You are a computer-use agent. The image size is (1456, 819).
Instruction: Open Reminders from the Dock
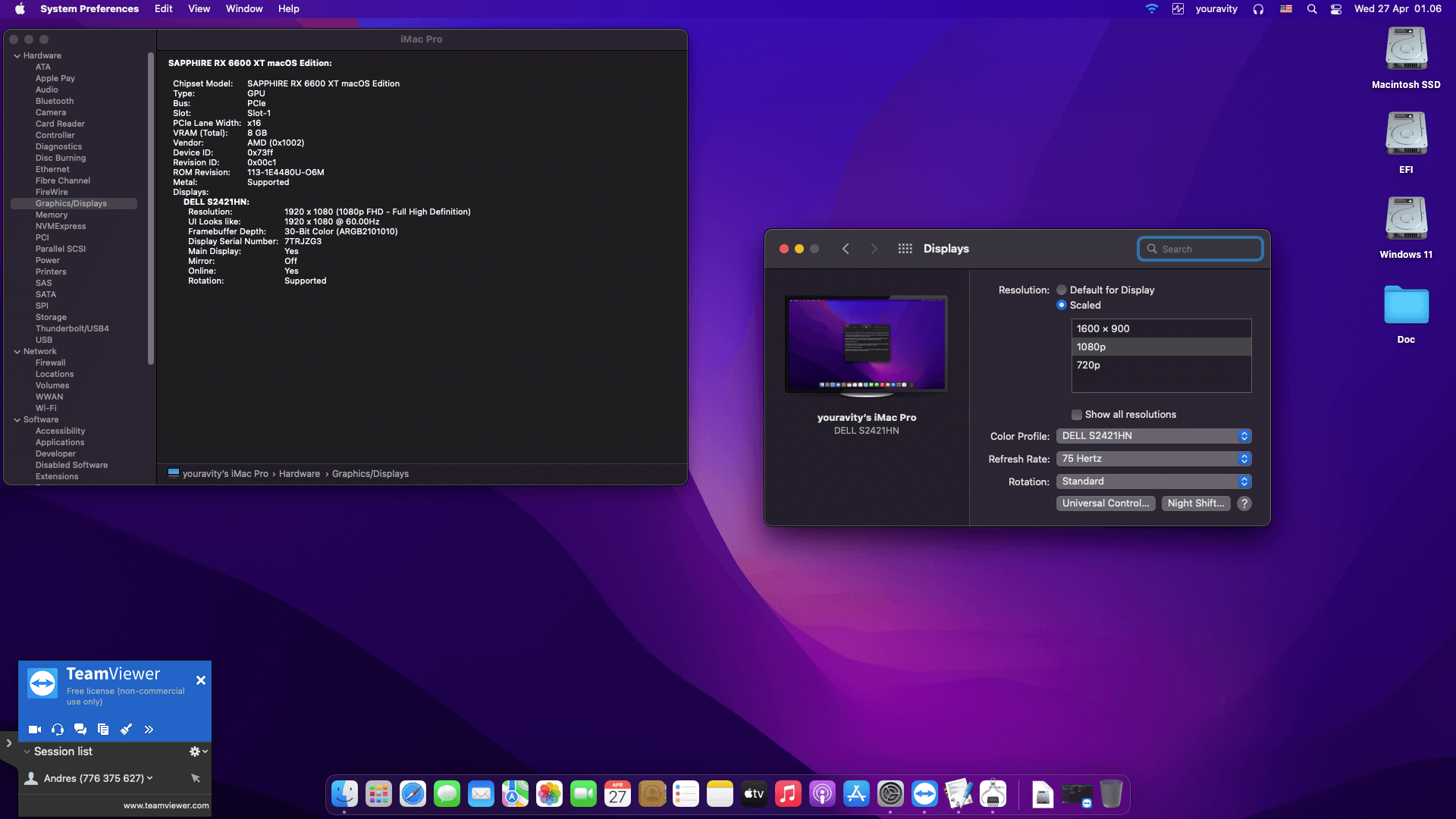(x=686, y=794)
